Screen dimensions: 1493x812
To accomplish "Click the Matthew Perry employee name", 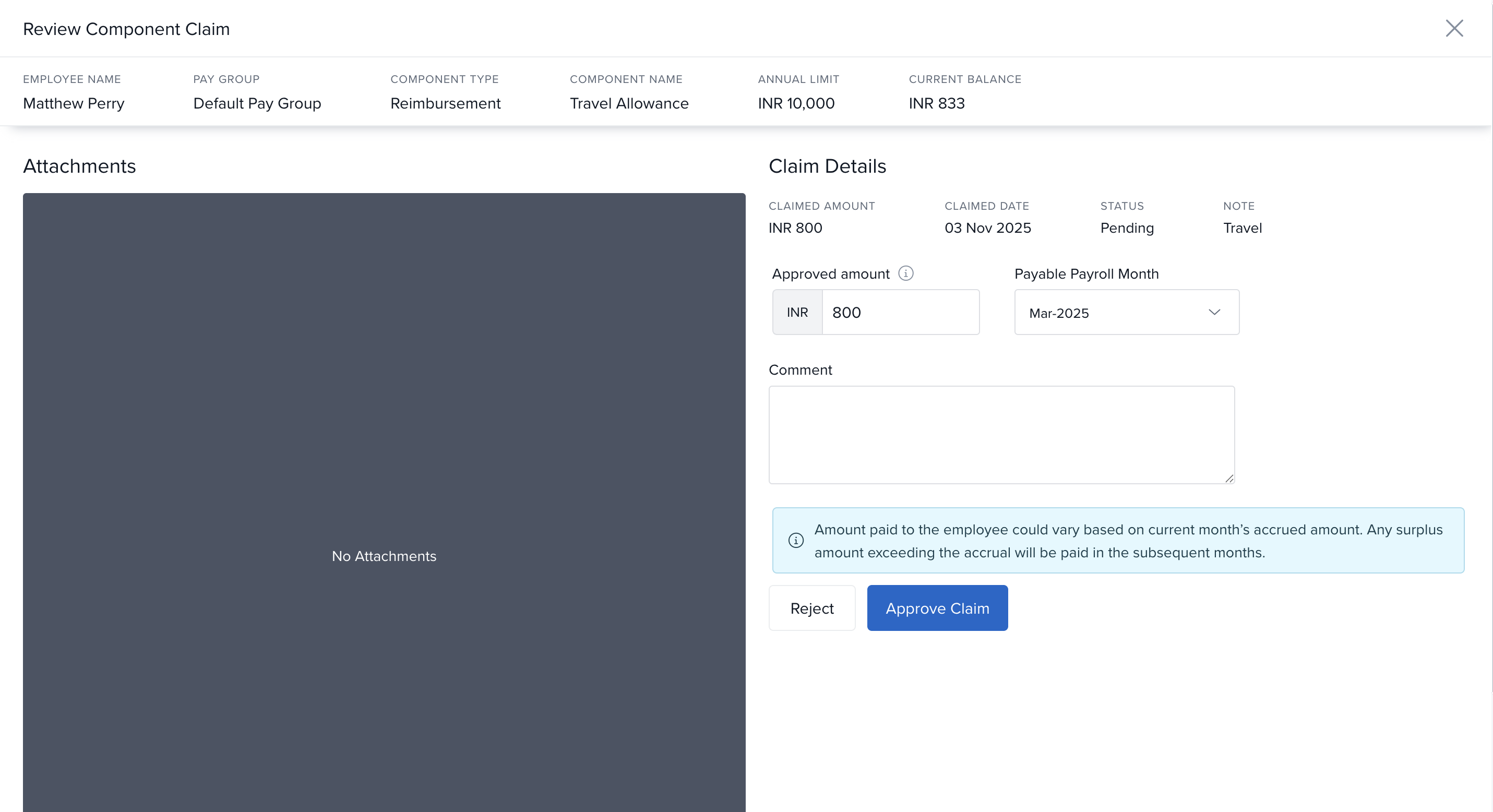I will click(74, 103).
